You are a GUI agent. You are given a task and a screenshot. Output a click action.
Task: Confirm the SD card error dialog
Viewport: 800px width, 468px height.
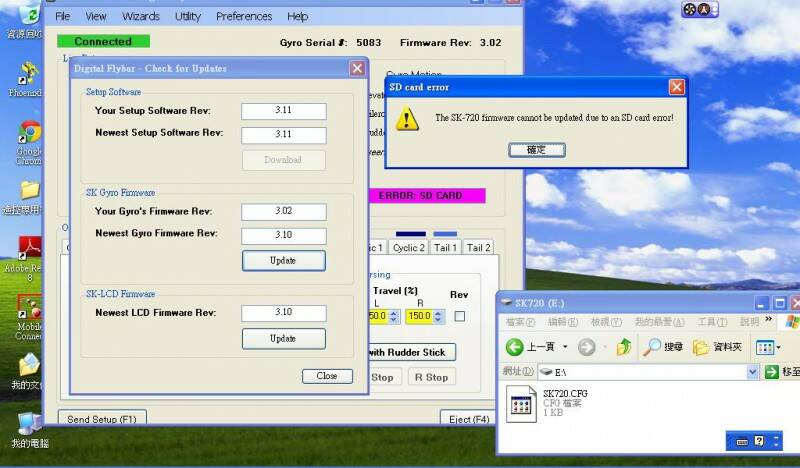[x=537, y=150]
